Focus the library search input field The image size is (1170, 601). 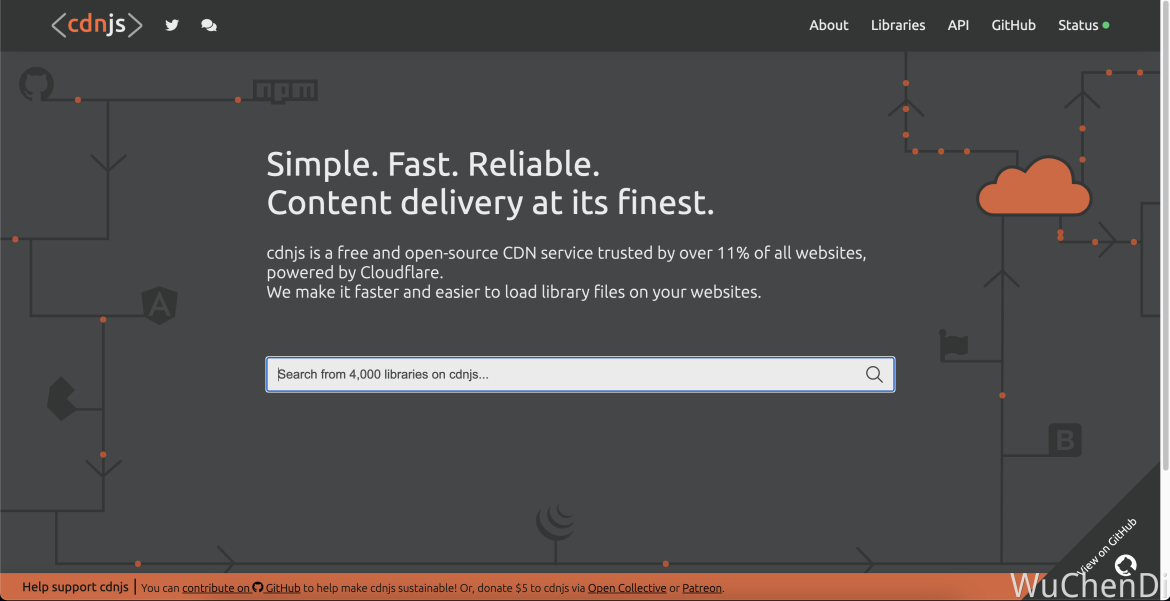(x=580, y=374)
